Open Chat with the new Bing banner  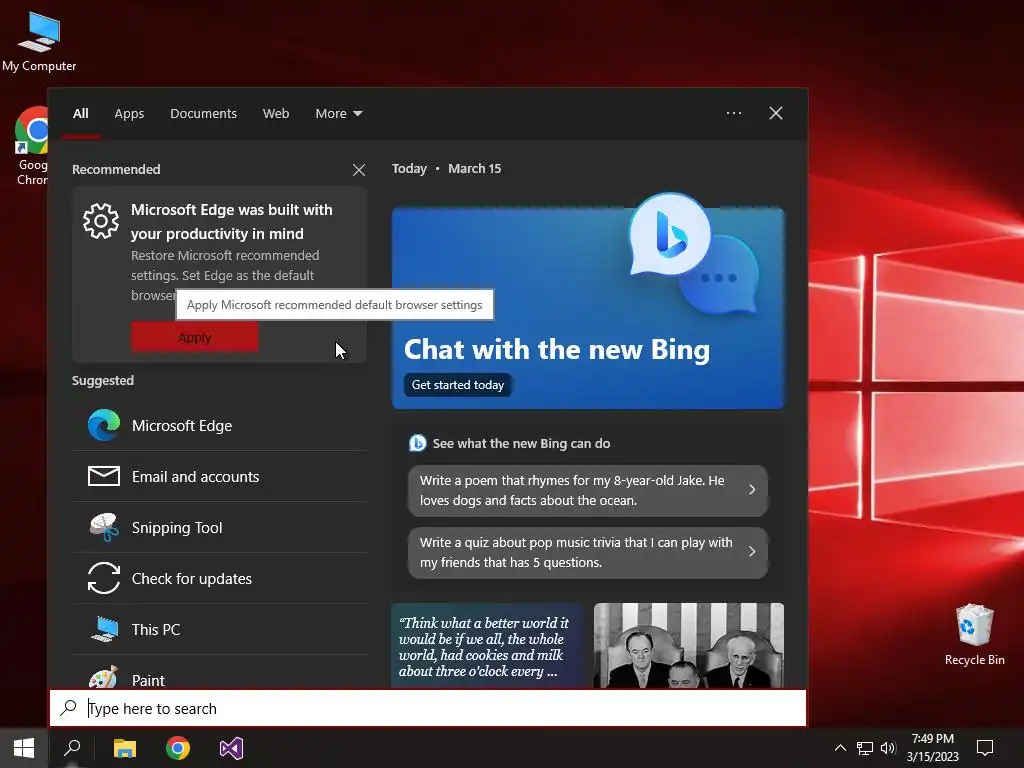588,307
